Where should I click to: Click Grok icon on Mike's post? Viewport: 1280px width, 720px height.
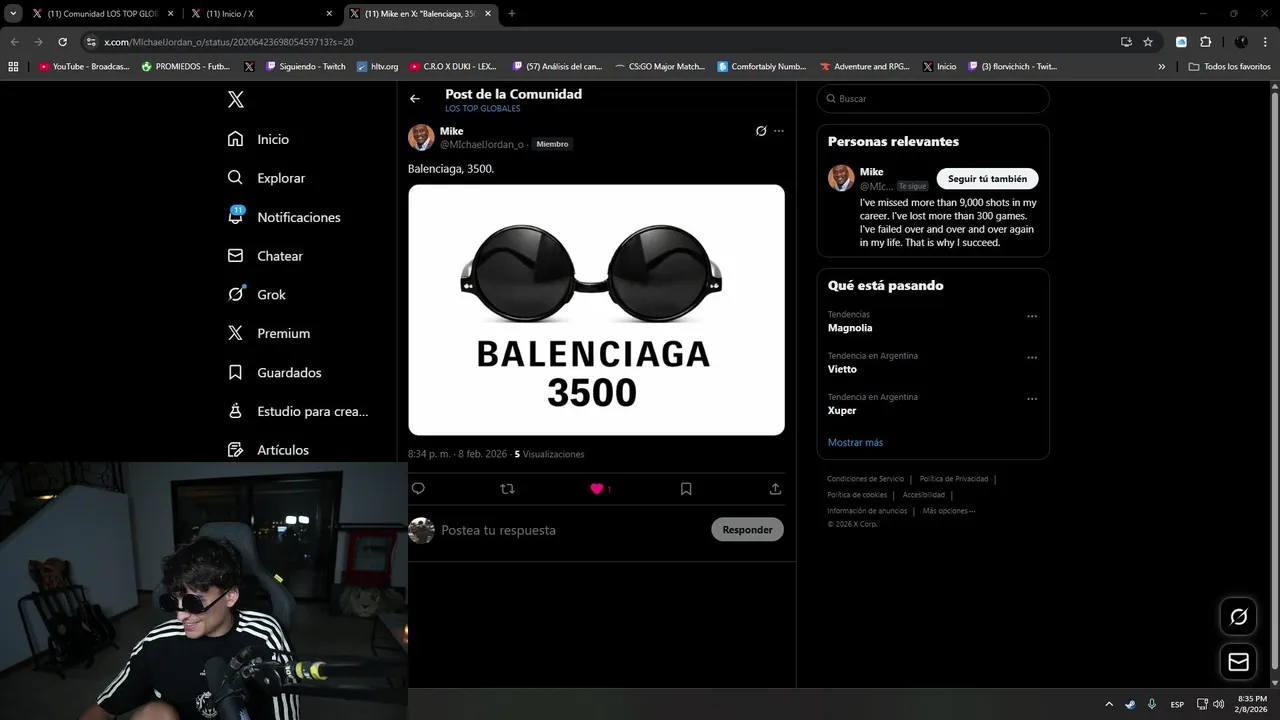(761, 131)
